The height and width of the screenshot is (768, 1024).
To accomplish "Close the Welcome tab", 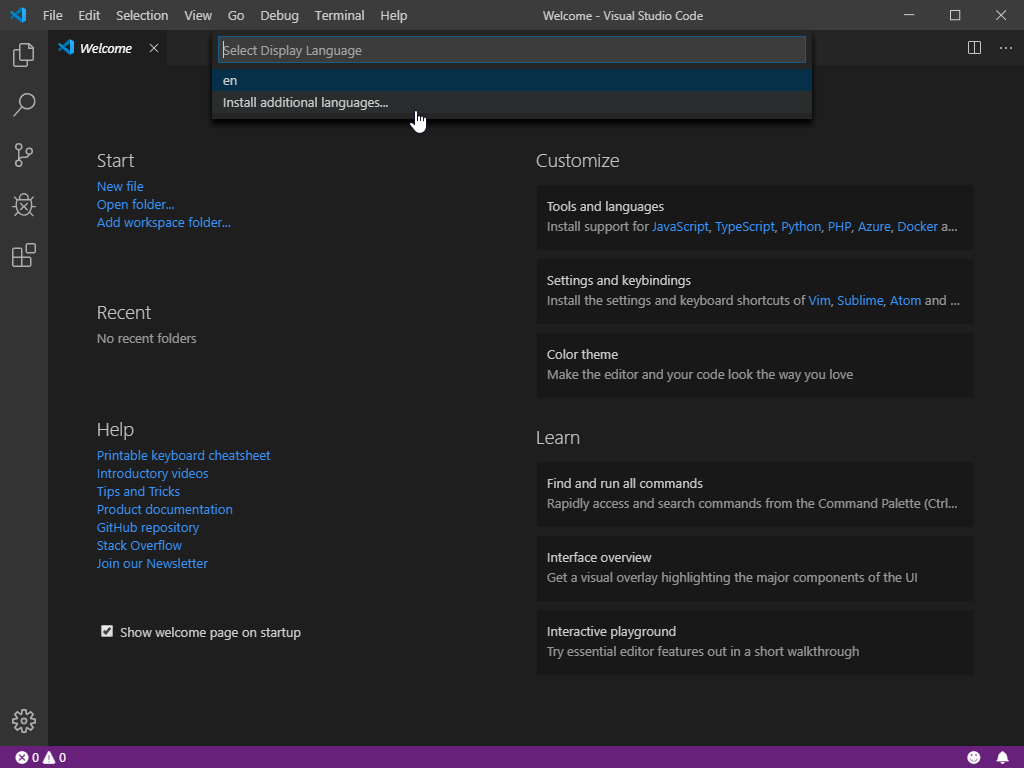I will tap(154, 48).
